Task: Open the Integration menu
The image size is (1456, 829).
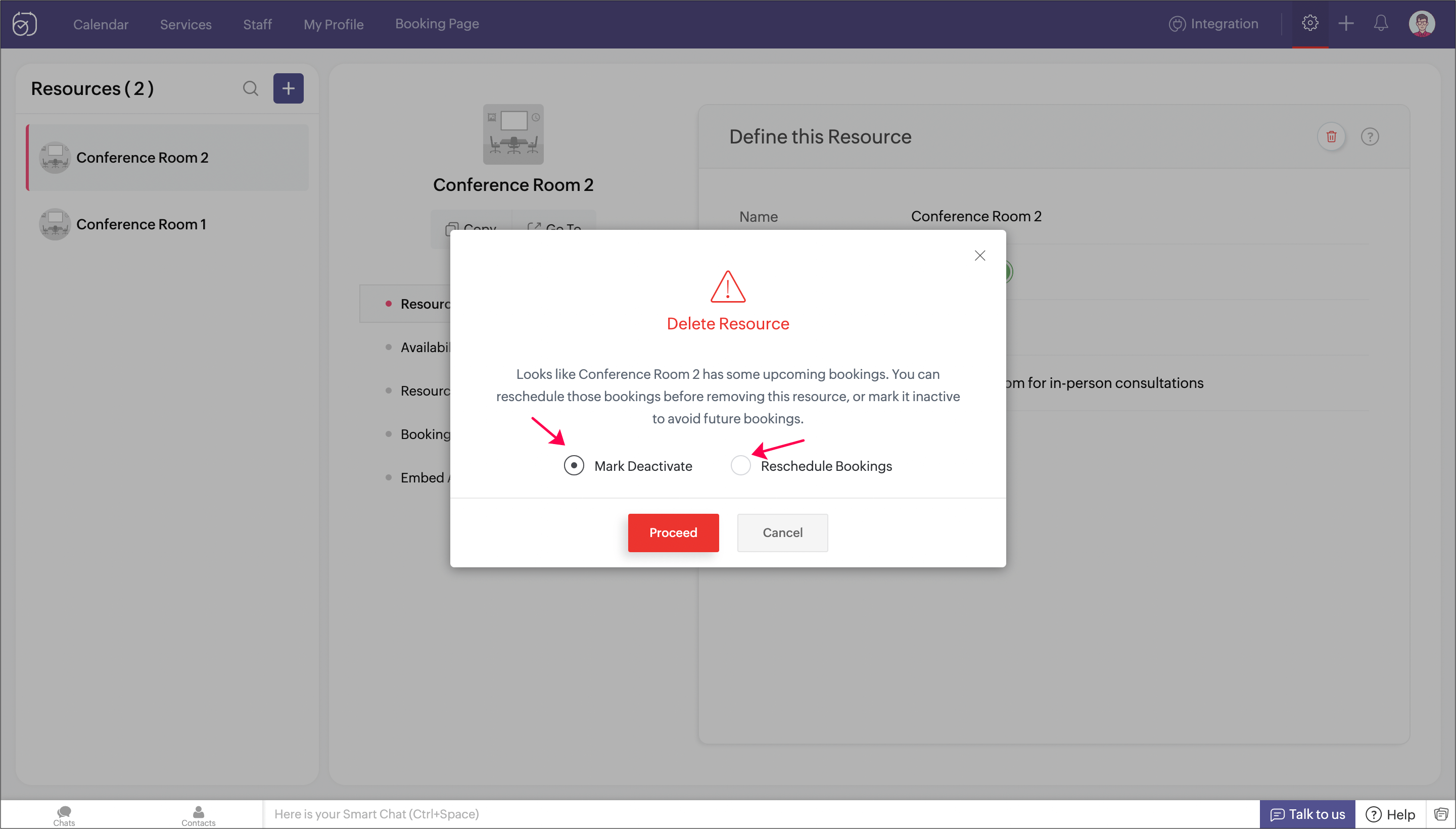Action: click(1213, 24)
